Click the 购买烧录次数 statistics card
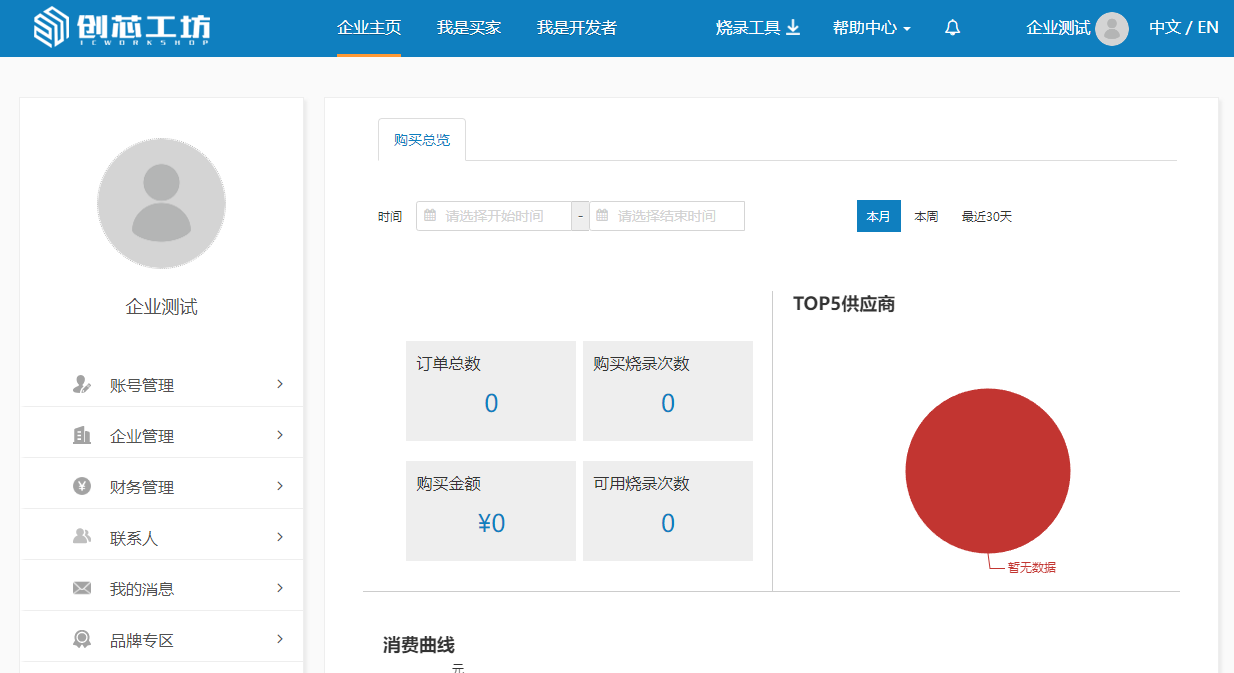Viewport: 1234px width, 673px height. [668, 391]
